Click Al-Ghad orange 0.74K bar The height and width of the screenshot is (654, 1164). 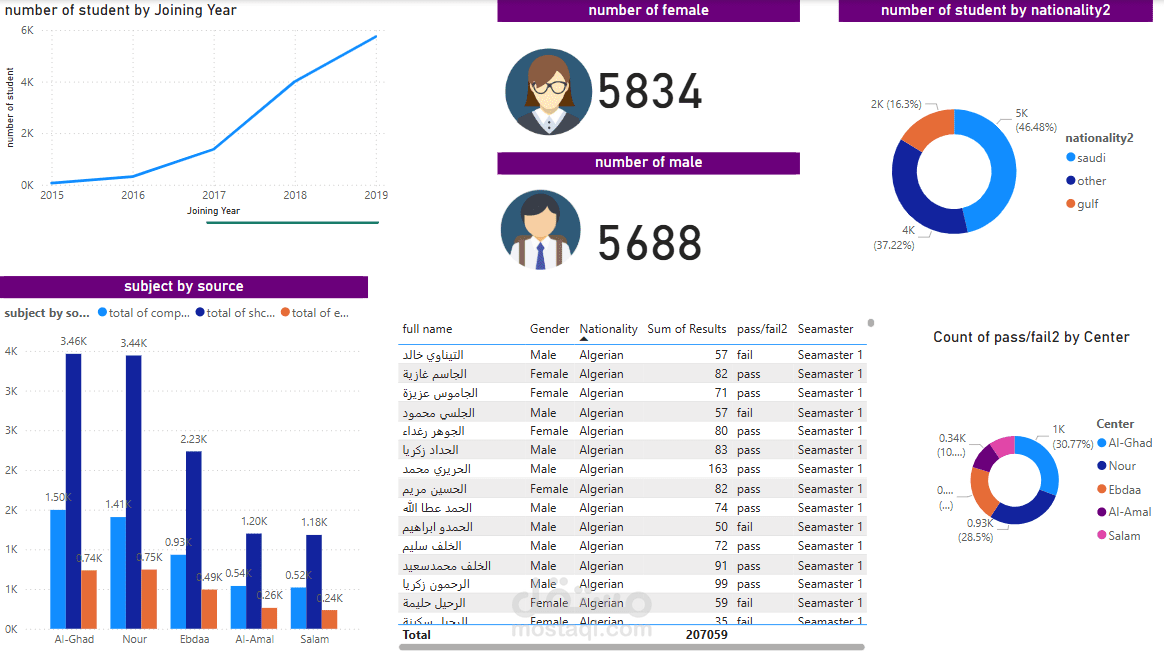[89, 600]
